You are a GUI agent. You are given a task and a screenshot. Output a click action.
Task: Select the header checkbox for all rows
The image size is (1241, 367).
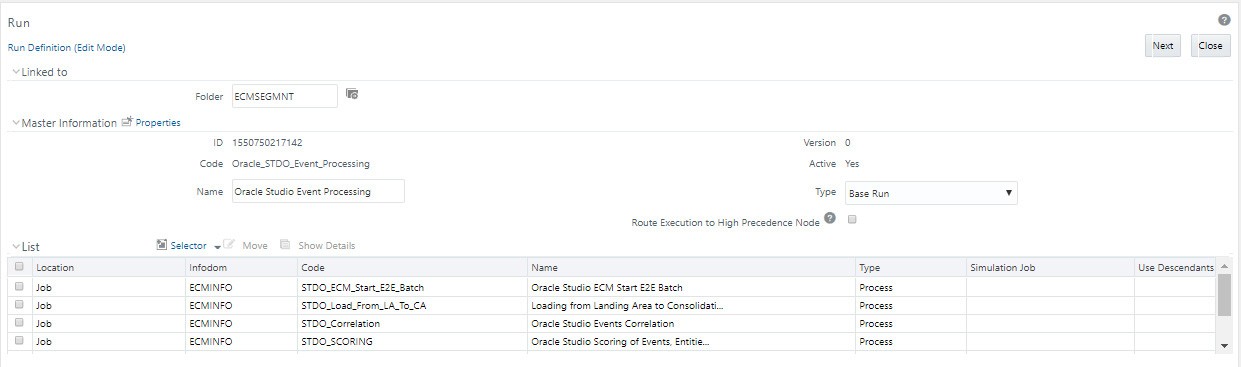[19, 267]
